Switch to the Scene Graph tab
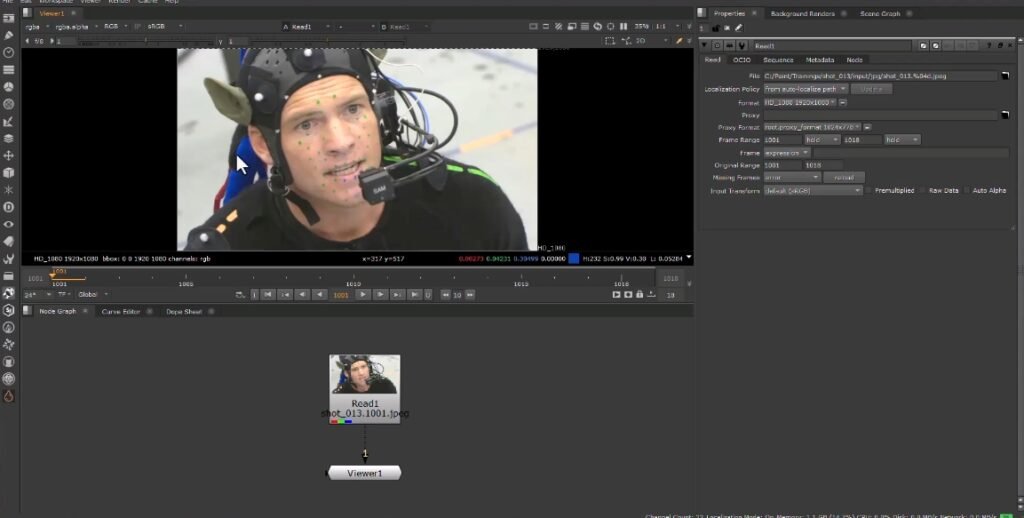The image size is (1024, 518). click(x=880, y=14)
